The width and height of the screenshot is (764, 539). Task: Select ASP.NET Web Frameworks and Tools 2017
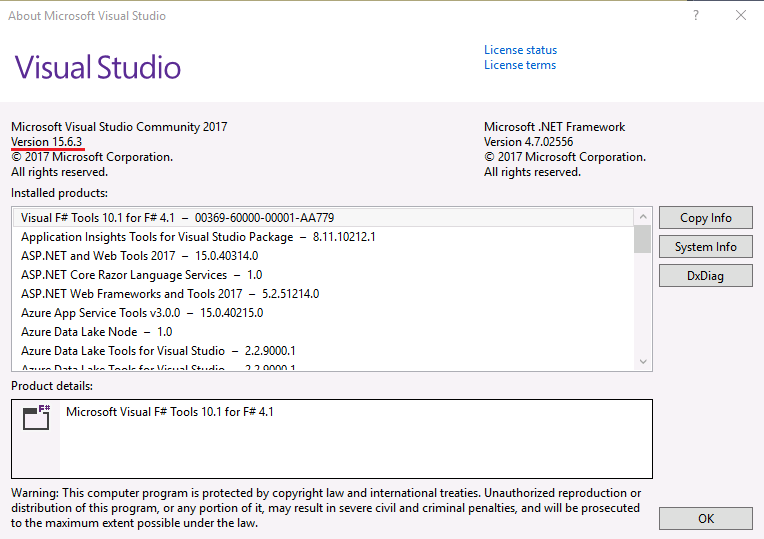[x=169, y=294]
